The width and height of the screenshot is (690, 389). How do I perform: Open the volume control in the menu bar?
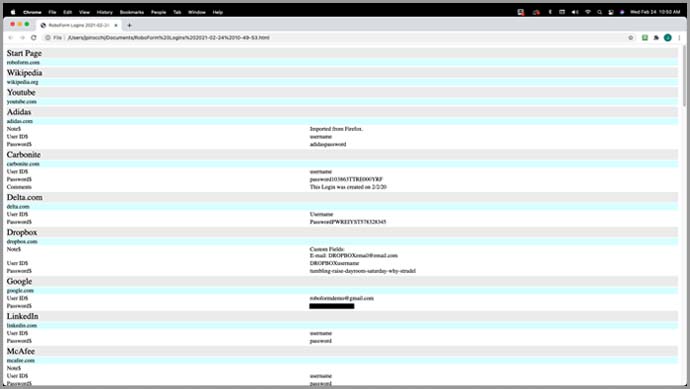(x=575, y=12)
